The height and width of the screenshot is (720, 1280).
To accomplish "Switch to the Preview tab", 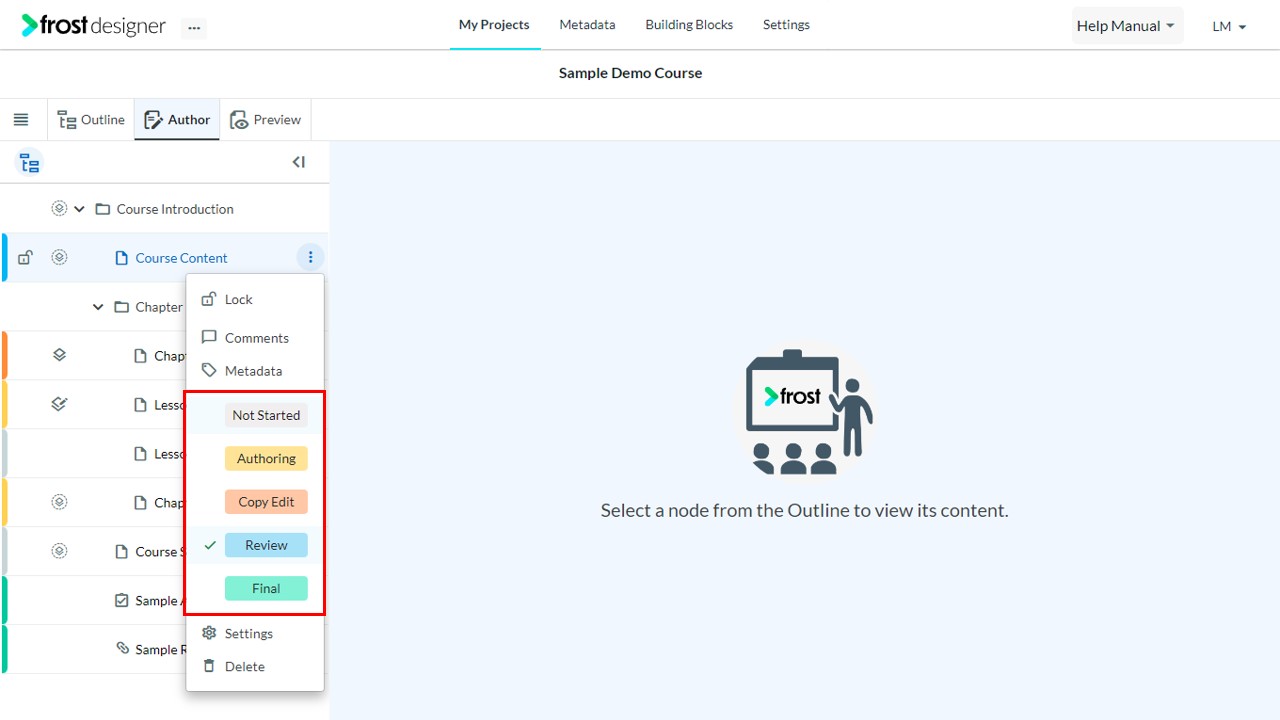I will 266,120.
